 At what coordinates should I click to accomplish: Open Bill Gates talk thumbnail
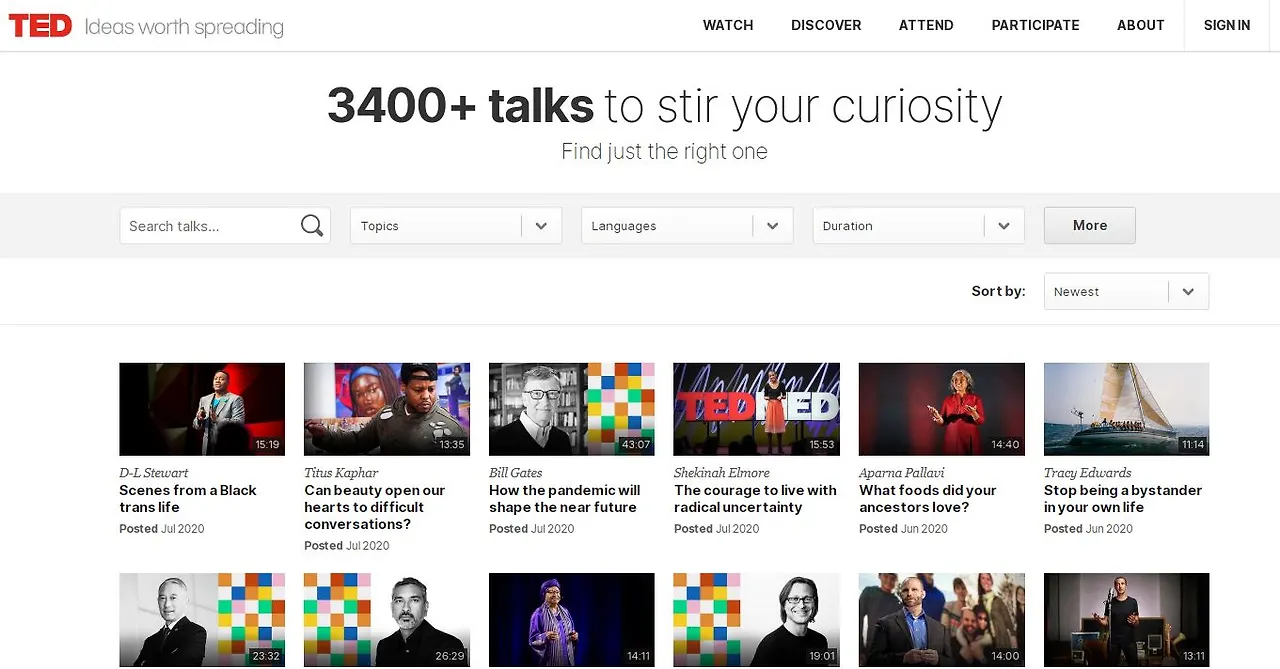572,409
